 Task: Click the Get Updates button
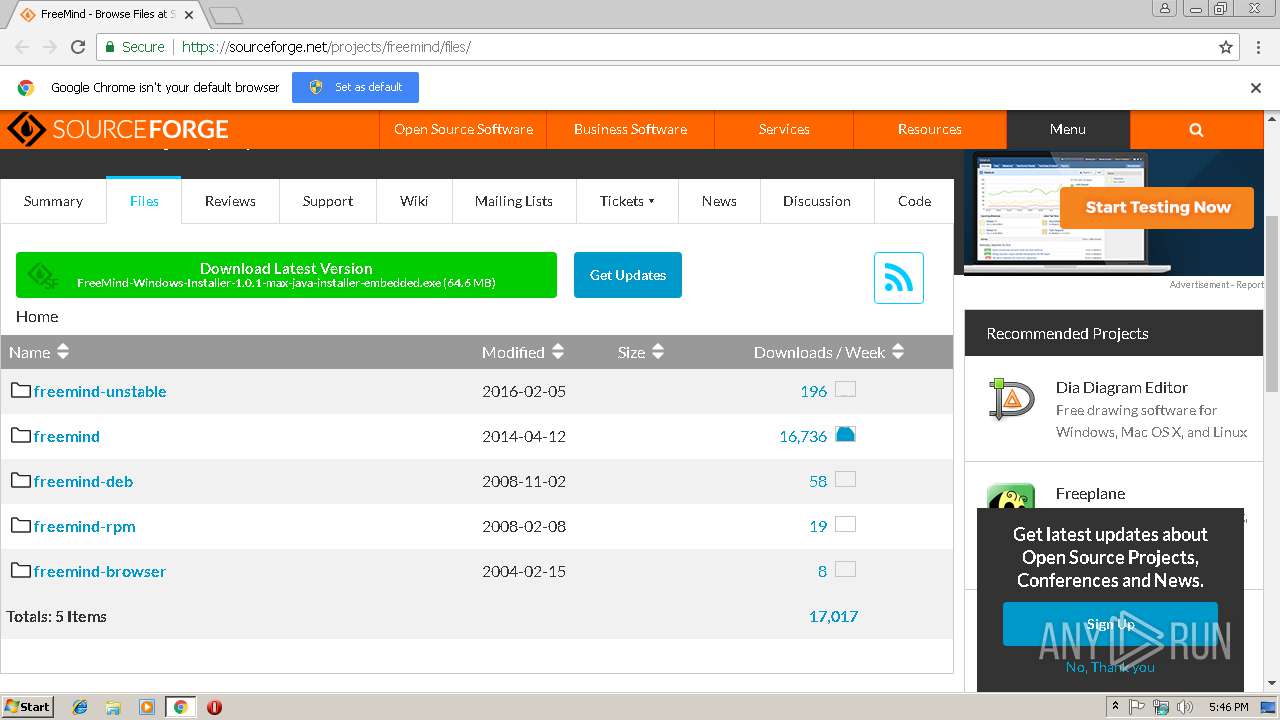click(628, 275)
